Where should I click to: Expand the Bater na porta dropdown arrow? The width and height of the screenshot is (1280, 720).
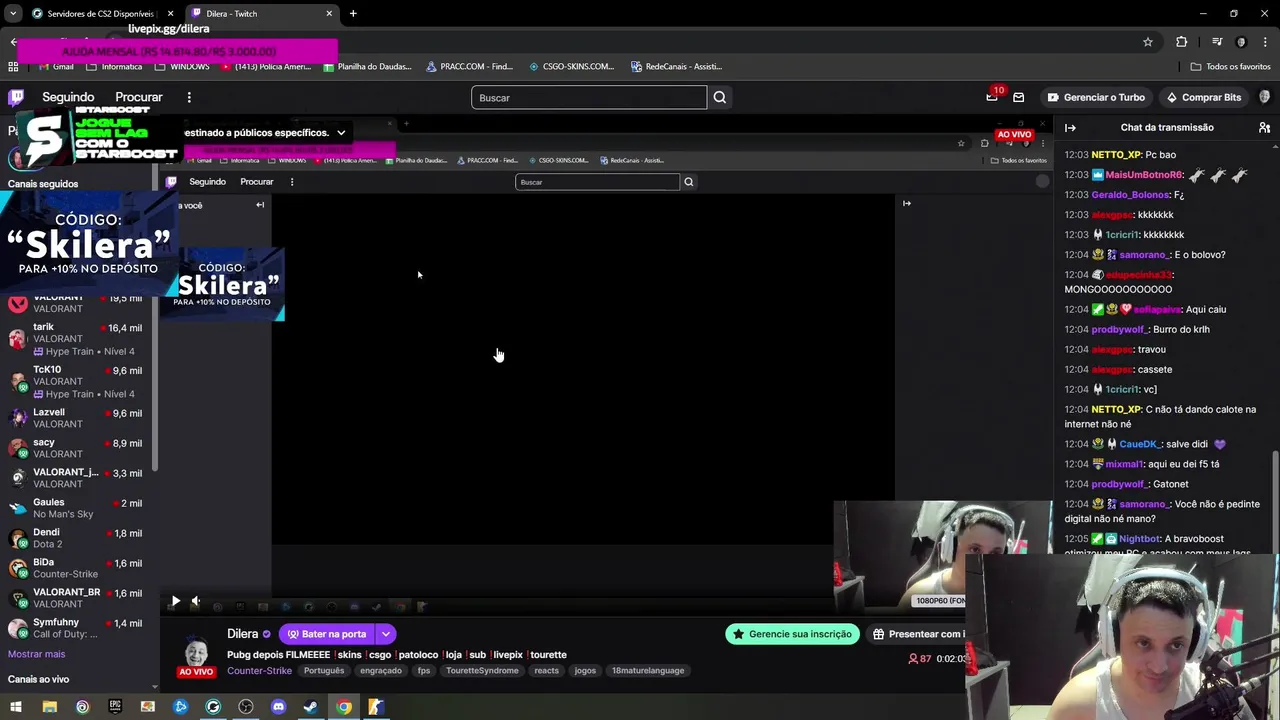385,634
